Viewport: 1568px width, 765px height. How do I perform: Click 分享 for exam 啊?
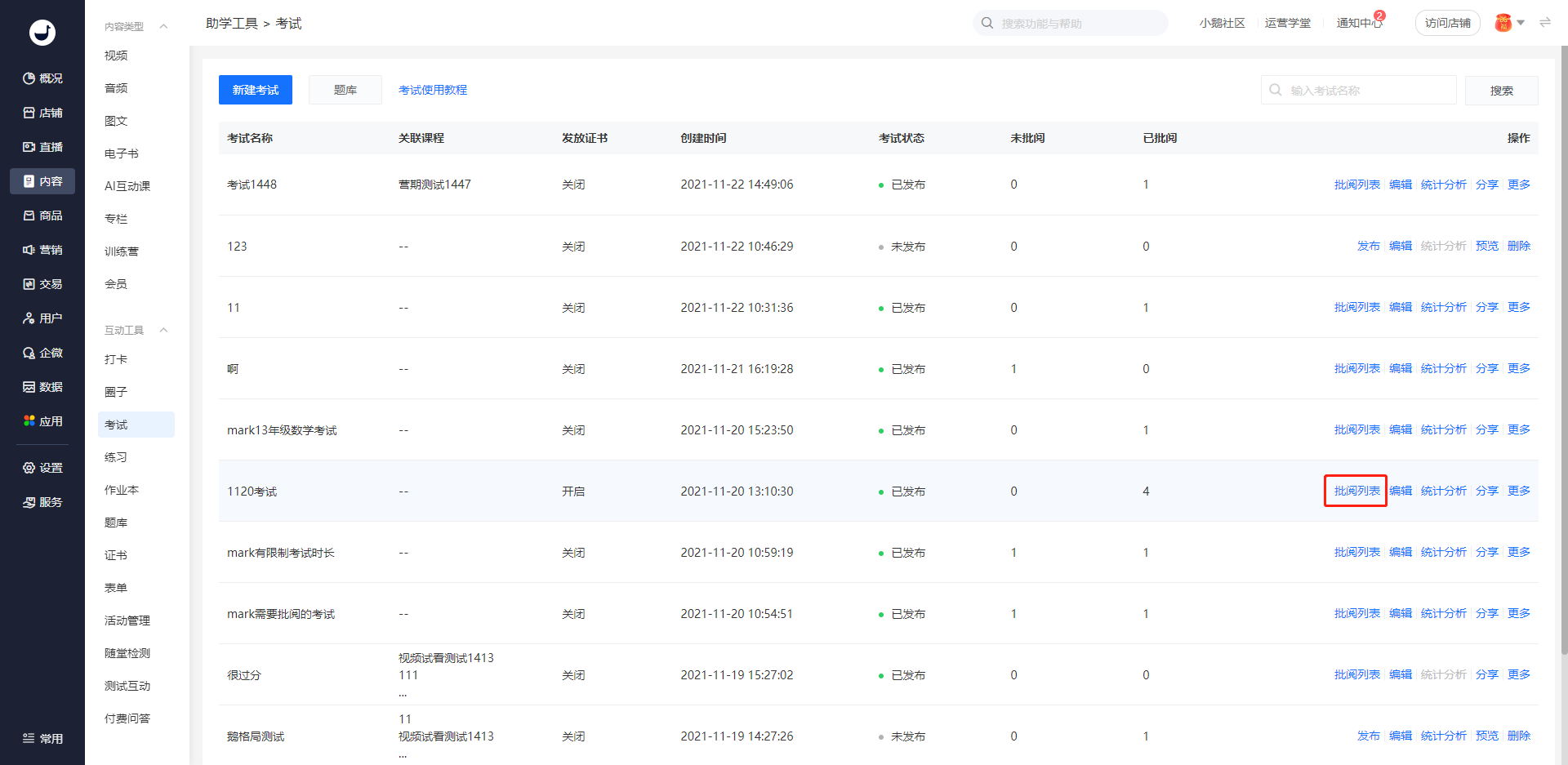(x=1487, y=368)
